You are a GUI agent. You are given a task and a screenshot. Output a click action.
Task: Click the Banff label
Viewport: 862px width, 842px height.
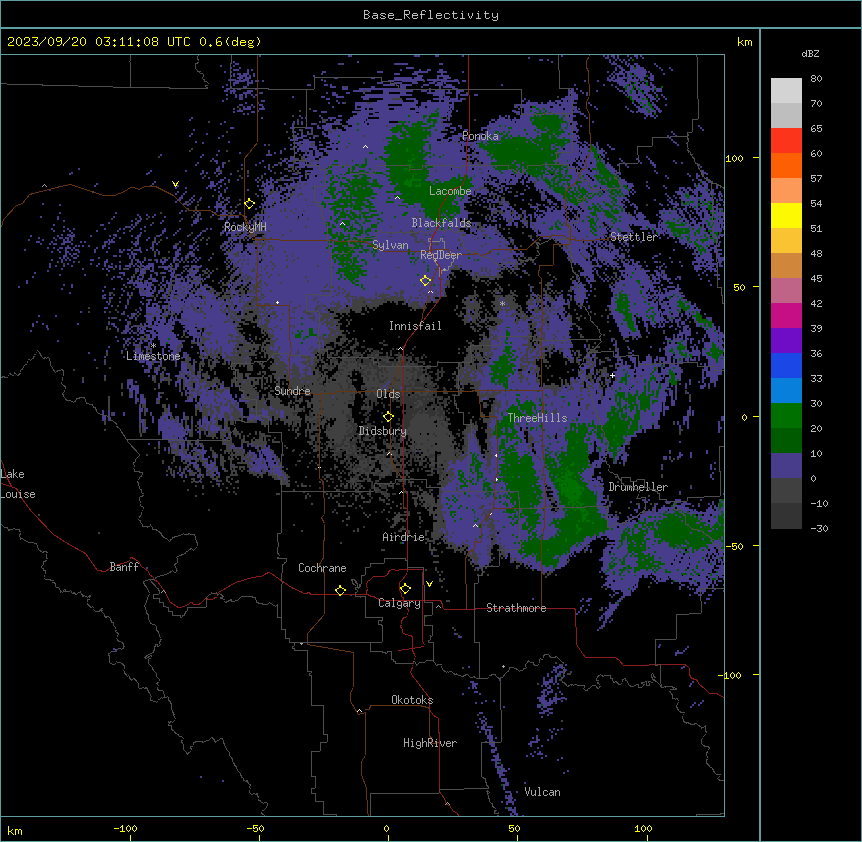click(x=124, y=567)
